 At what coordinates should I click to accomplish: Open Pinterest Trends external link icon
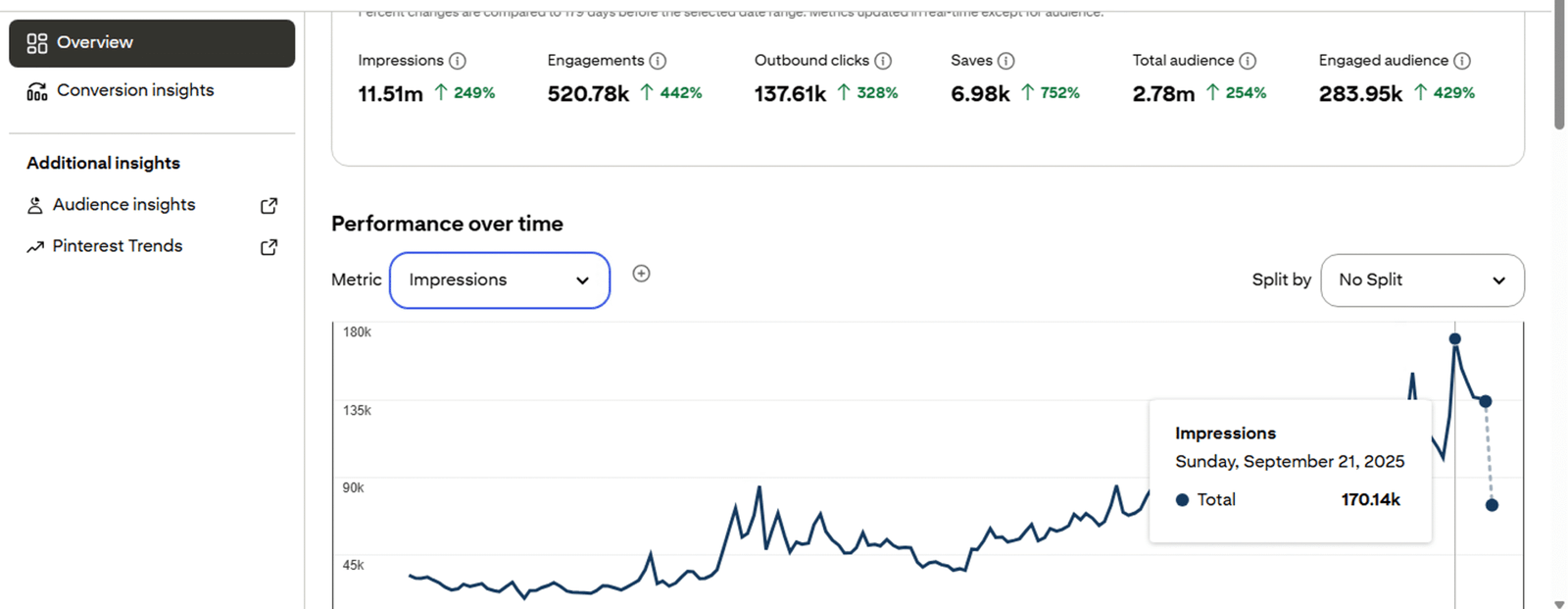[269, 247]
